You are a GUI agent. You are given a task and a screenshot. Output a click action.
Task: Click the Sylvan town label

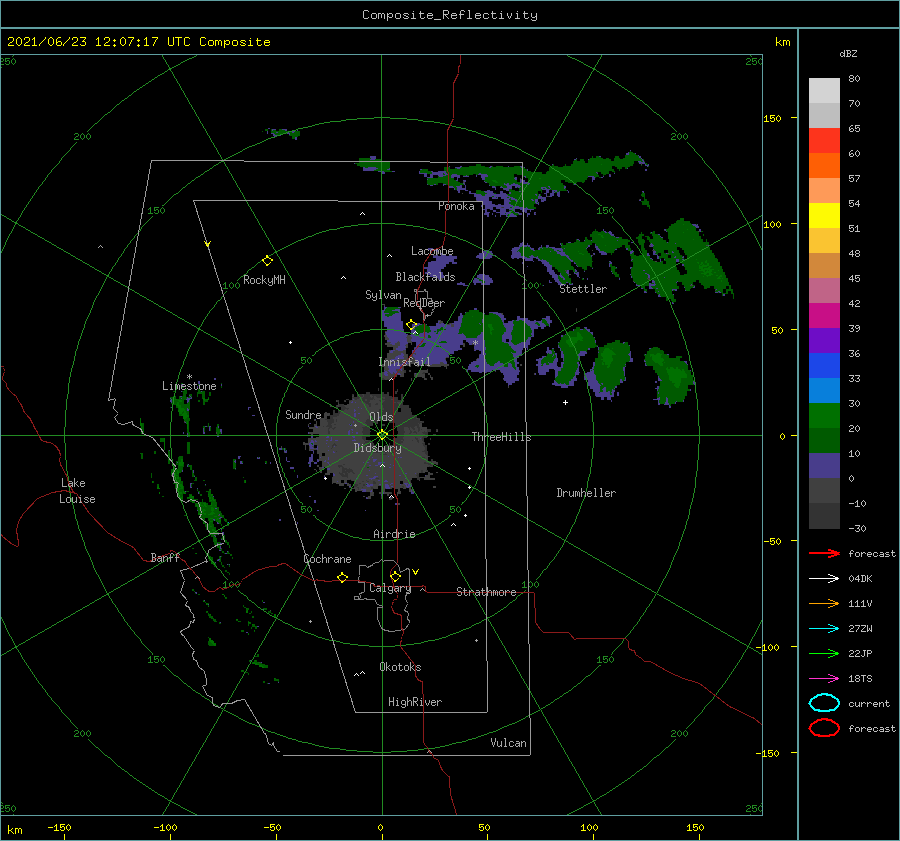[383, 295]
